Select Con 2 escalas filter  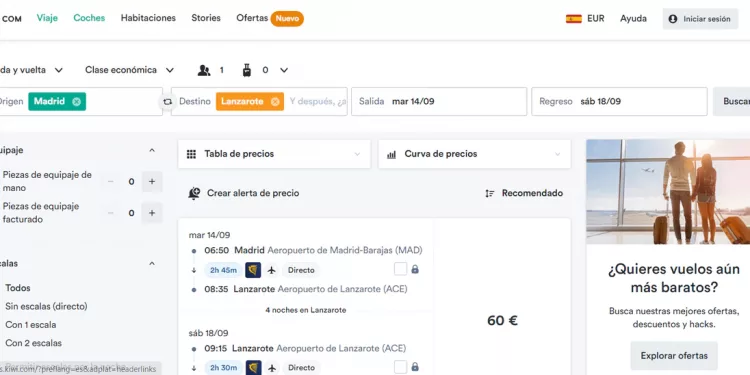point(33,343)
